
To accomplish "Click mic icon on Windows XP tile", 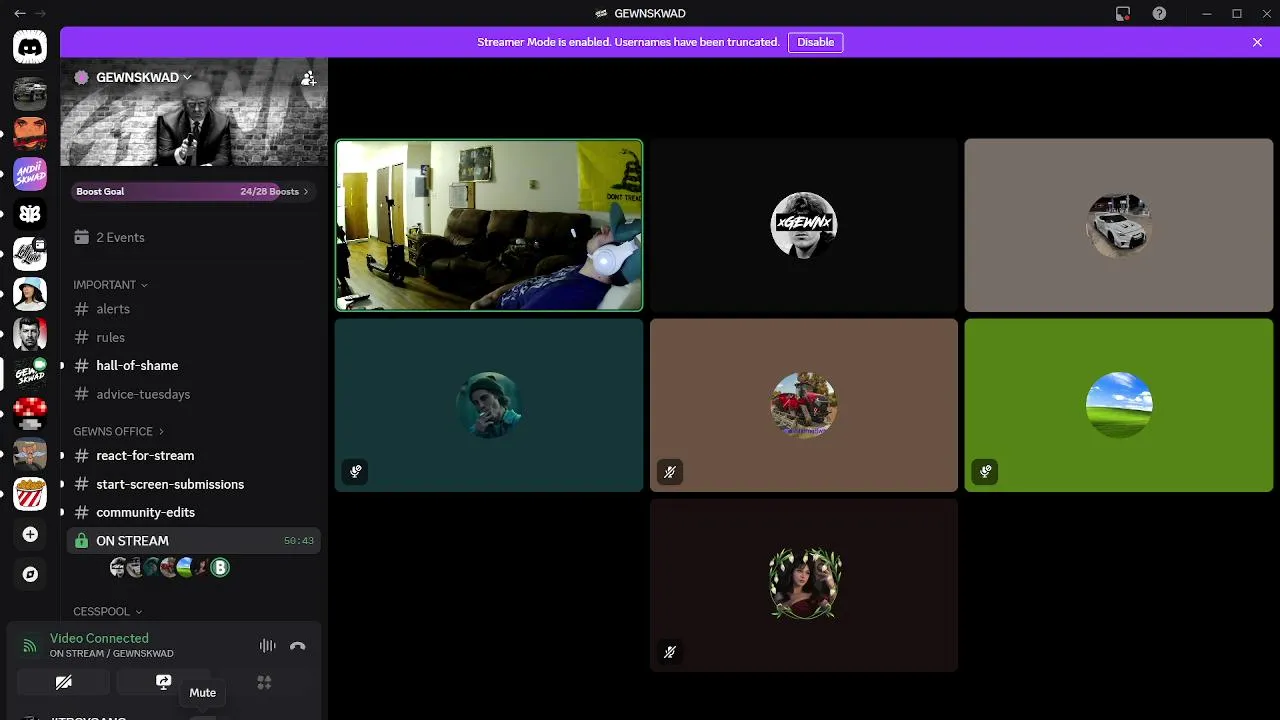I will coord(985,472).
